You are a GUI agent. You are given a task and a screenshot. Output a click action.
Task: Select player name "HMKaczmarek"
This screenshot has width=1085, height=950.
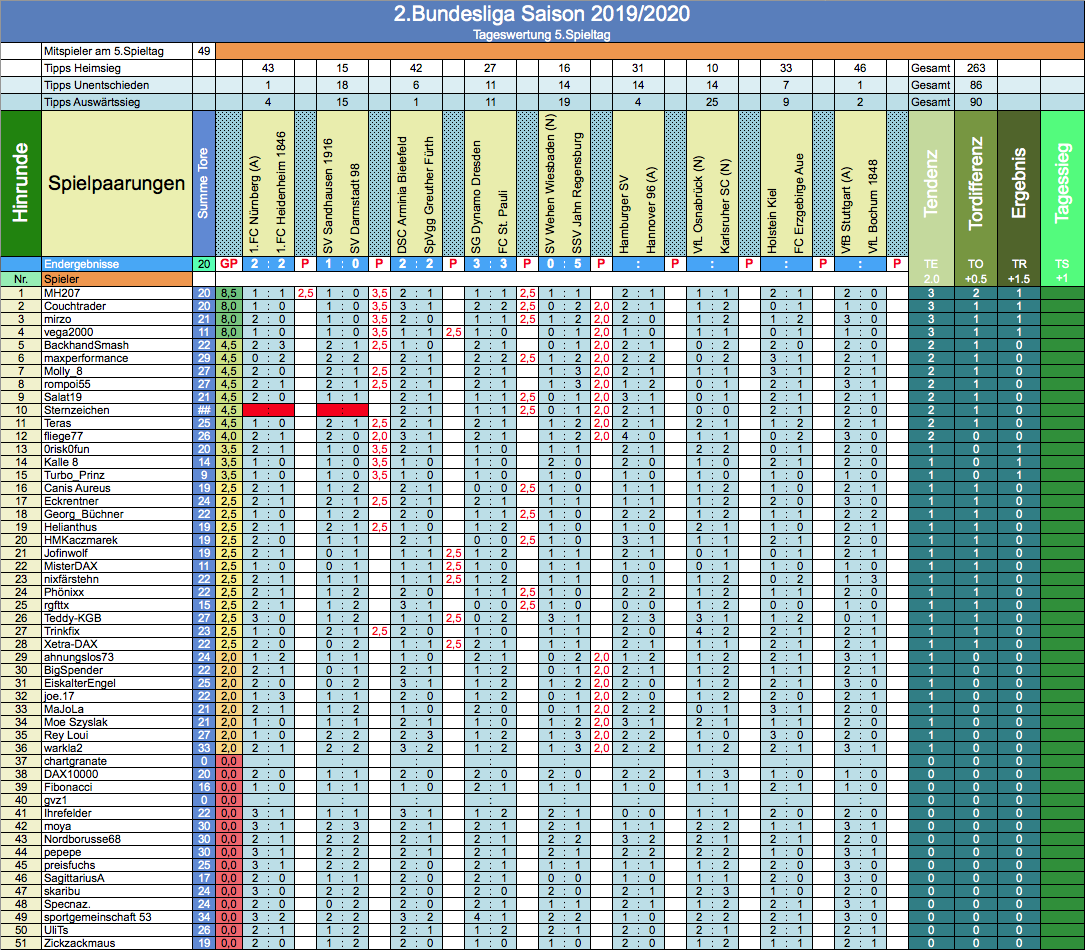[x=80, y=540]
